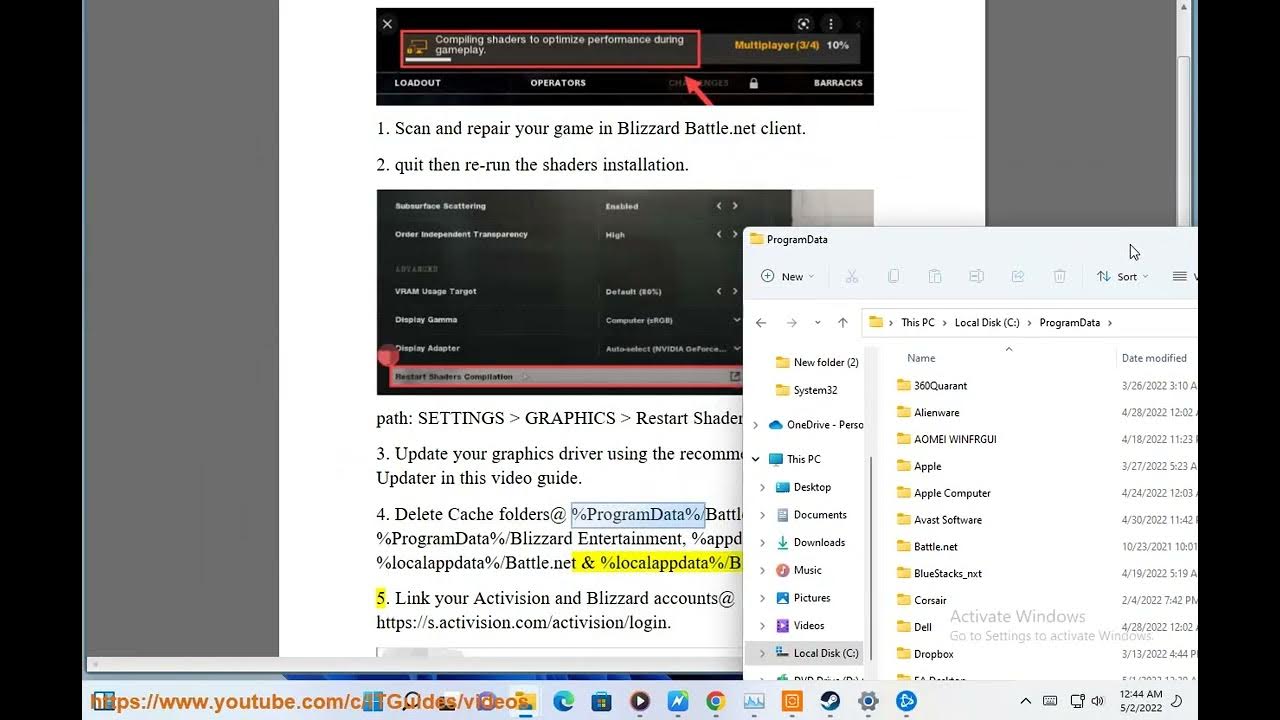This screenshot has width=1280, height=720.
Task: Open the New dropdown in Explorer
Action: [788, 276]
